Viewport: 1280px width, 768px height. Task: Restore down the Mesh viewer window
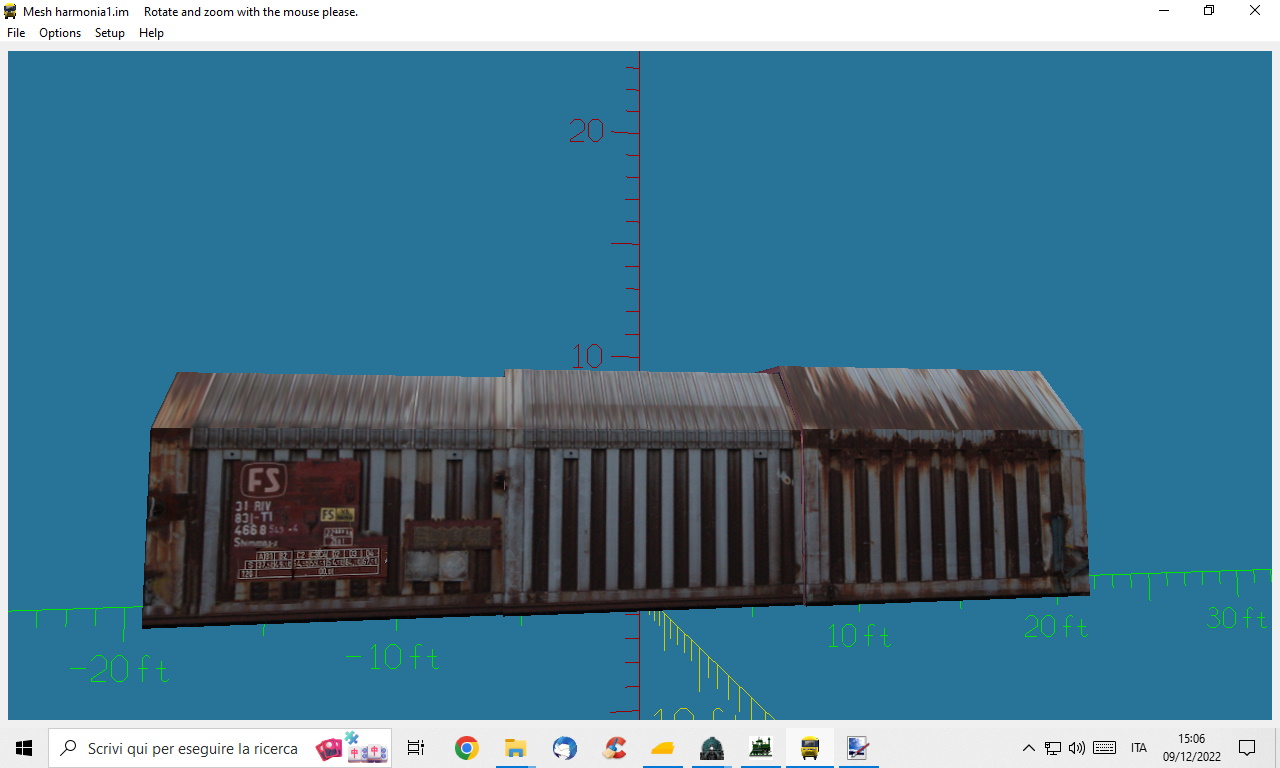1209,11
